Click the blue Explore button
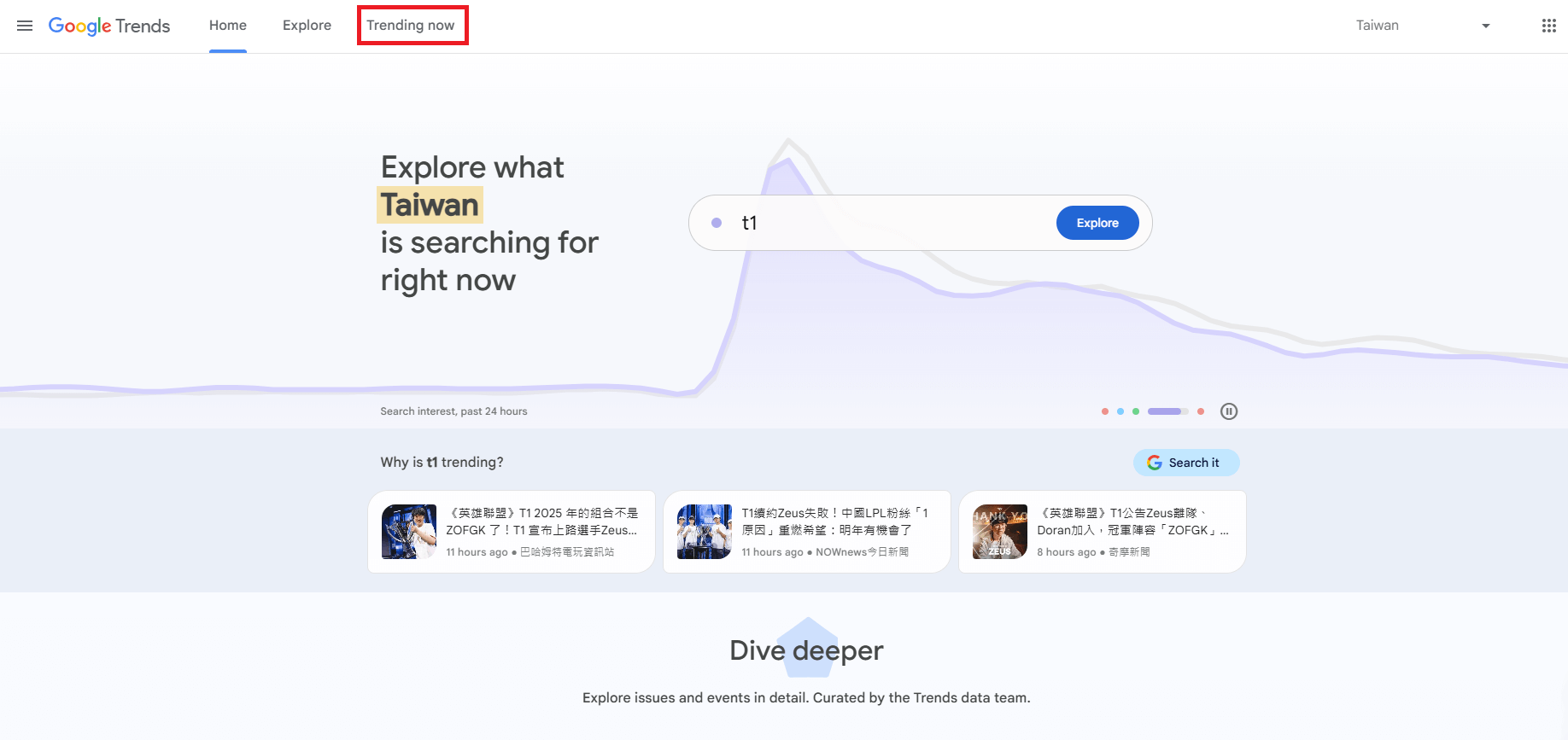 coord(1097,223)
